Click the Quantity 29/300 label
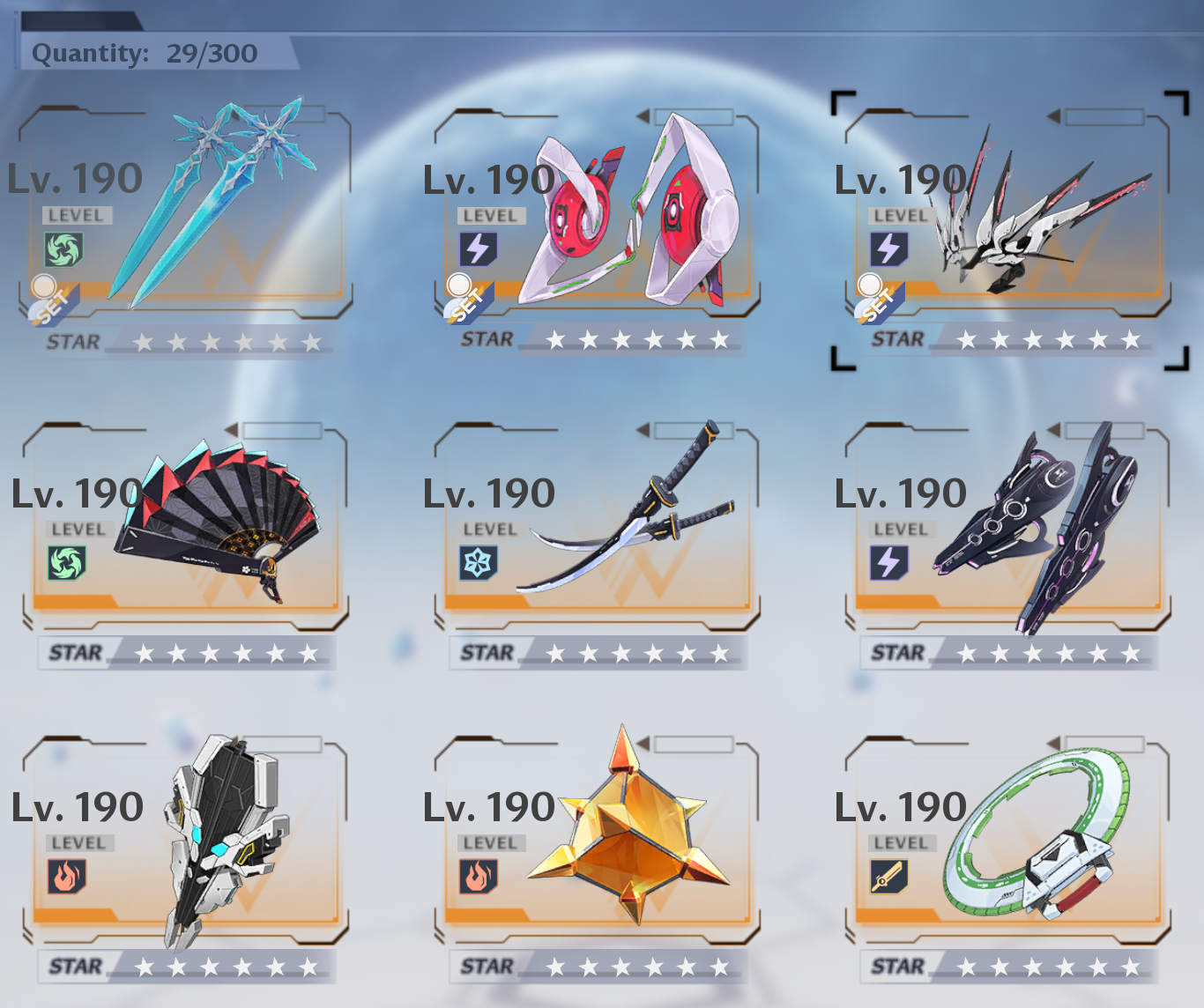 [x=145, y=54]
